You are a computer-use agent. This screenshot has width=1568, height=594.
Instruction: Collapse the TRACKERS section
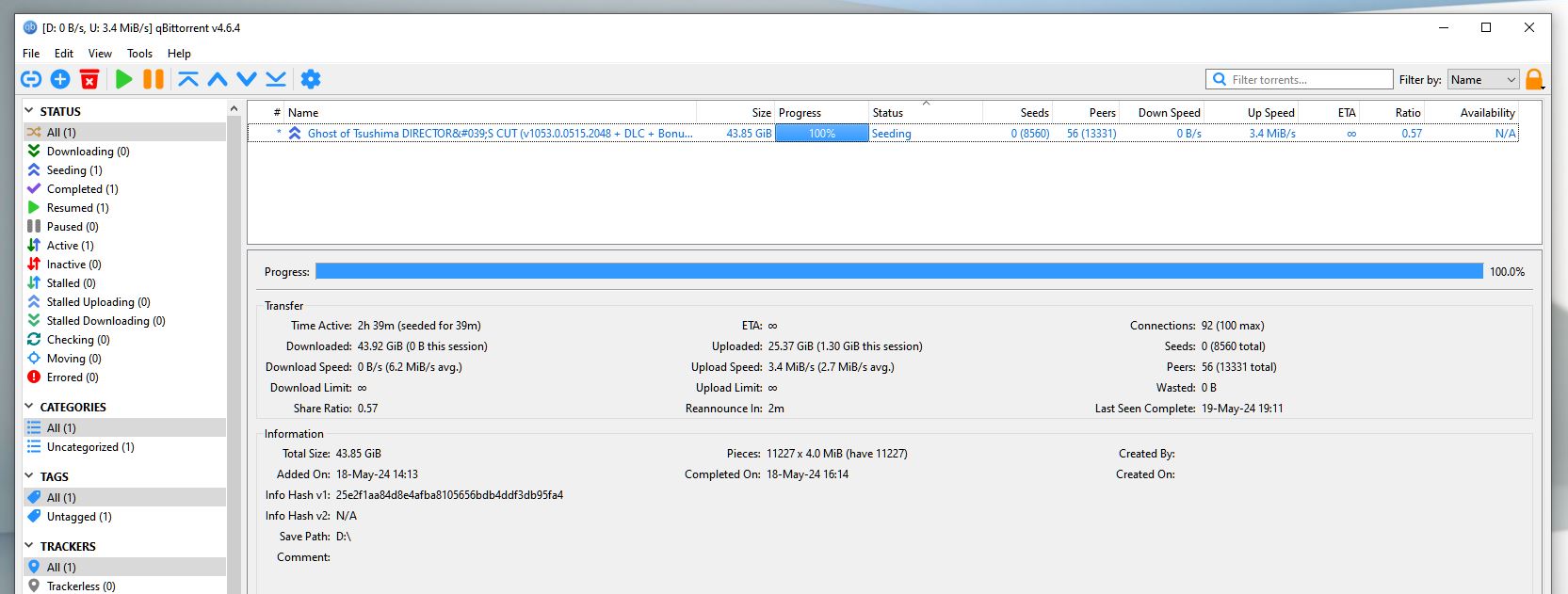(x=29, y=547)
